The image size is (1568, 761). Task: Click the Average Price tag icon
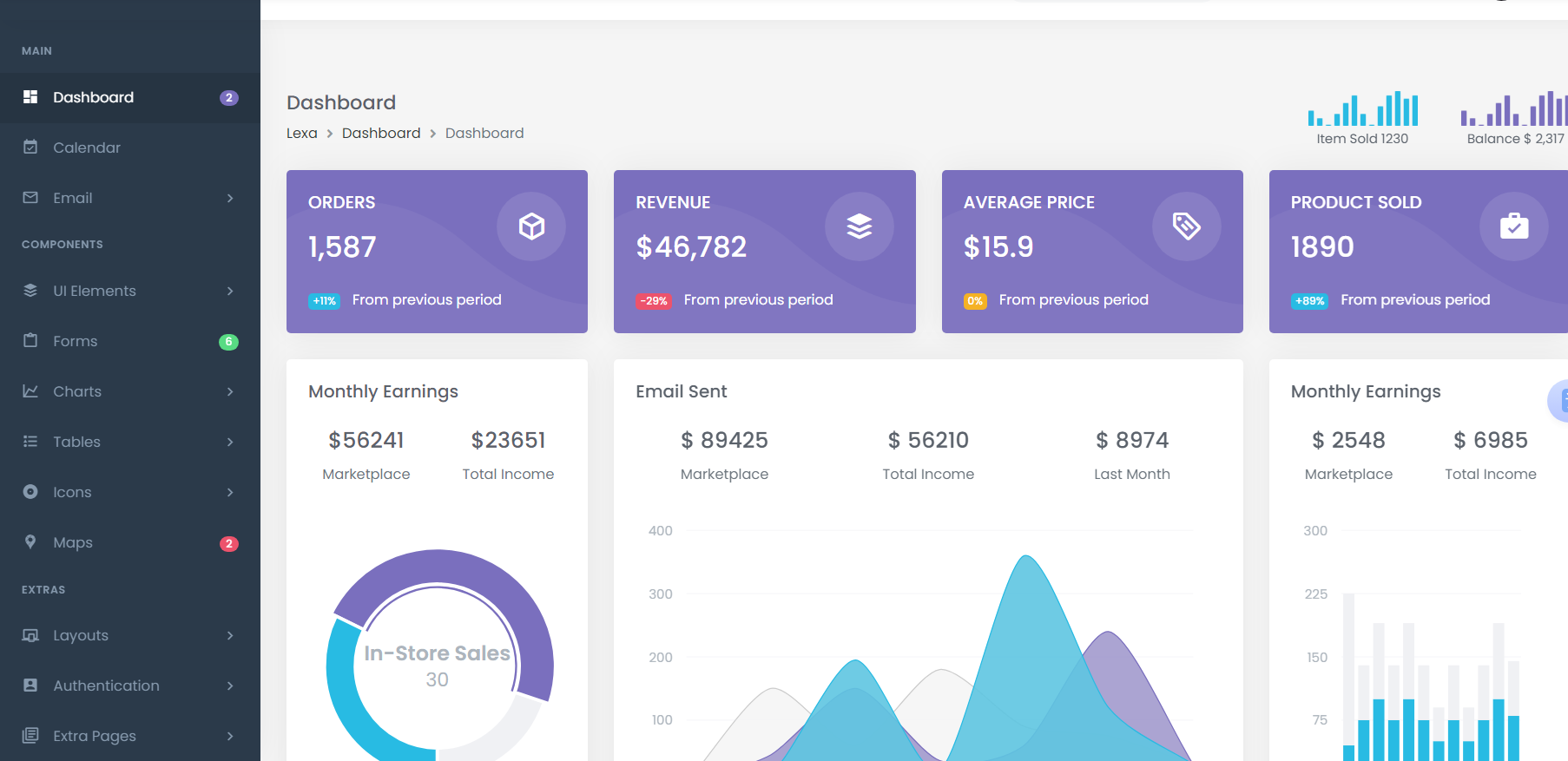coord(1186,226)
